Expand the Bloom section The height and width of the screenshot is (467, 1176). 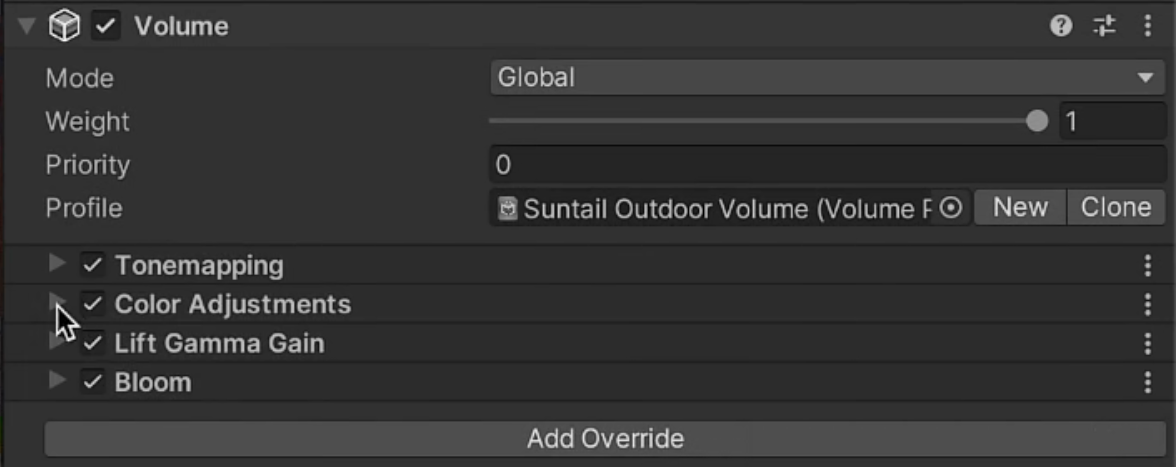tap(57, 381)
